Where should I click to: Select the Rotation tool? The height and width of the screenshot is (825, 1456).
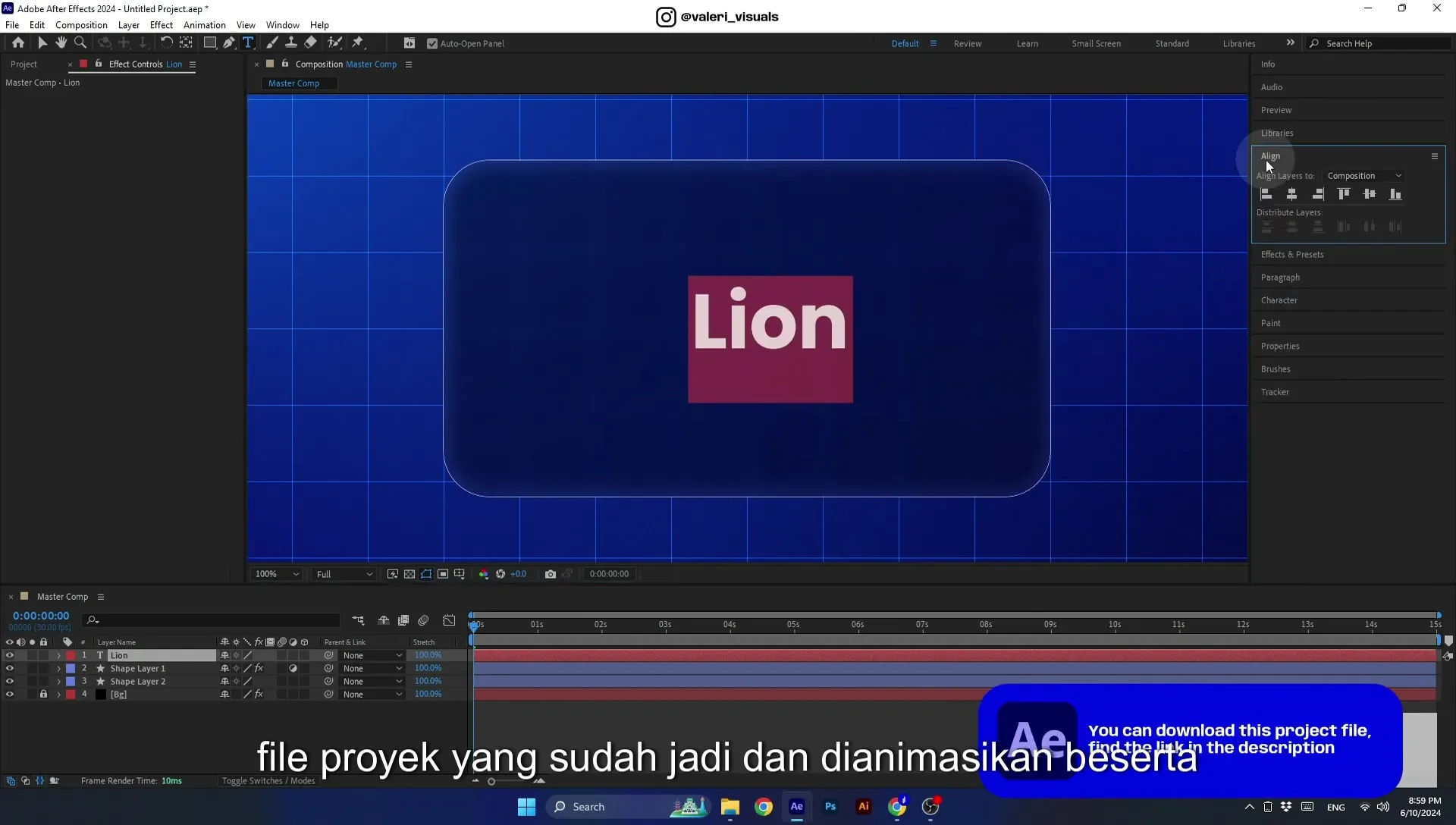pos(166,43)
